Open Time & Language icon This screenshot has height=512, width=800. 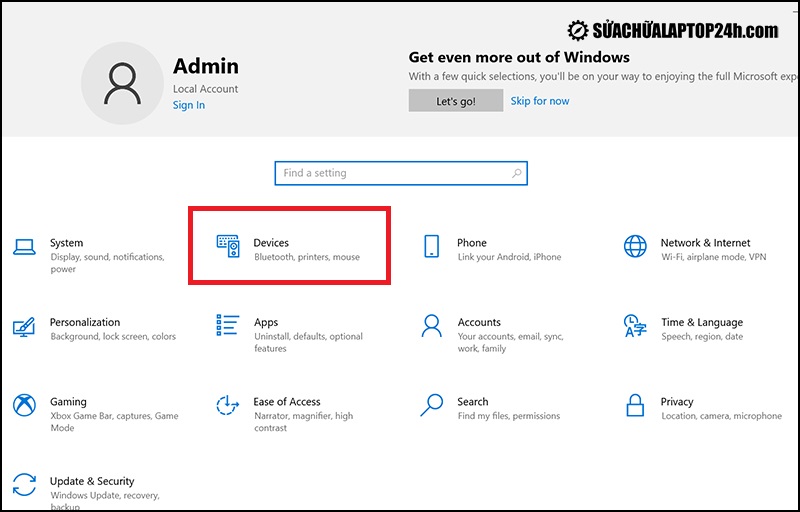[635, 326]
